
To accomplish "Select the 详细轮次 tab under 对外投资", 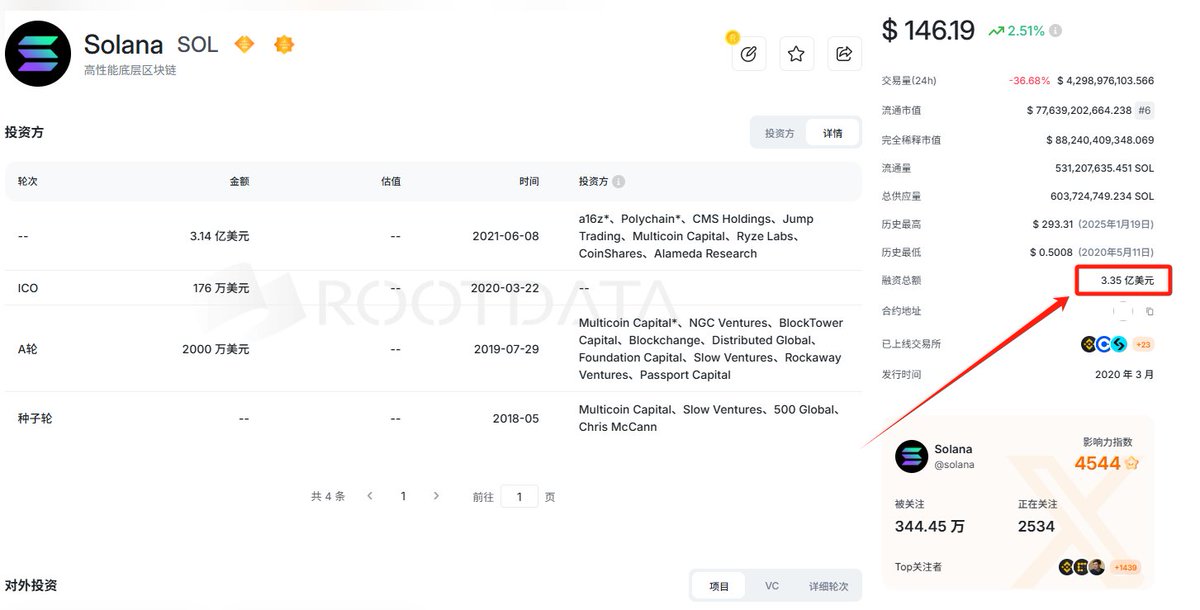I will pyautogui.click(x=829, y=586).
